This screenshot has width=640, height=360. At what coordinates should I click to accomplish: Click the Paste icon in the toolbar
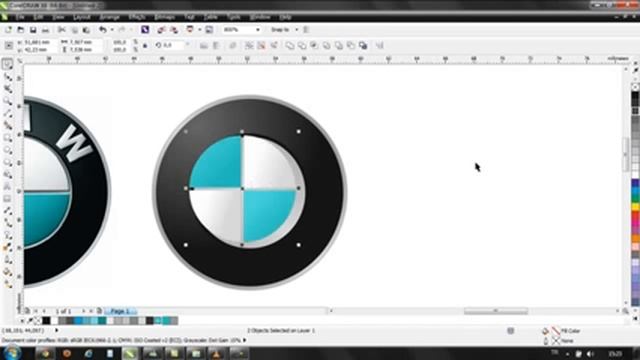click(x=86, y=30)
